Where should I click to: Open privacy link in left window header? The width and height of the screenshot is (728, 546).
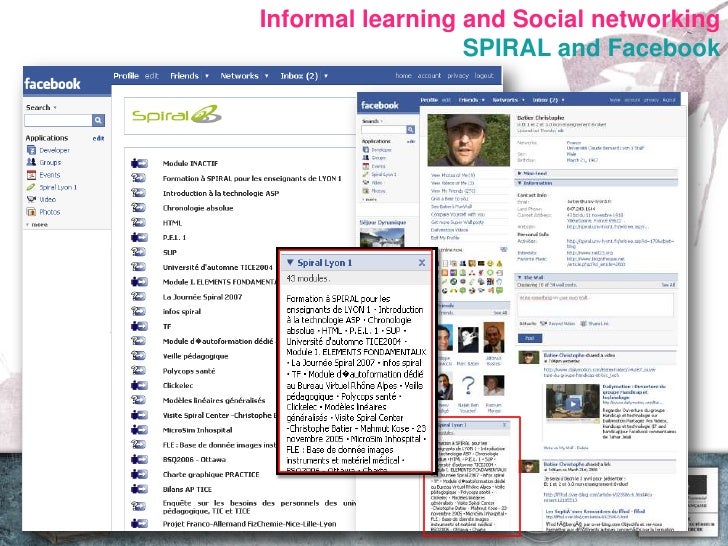pos(458,76)
